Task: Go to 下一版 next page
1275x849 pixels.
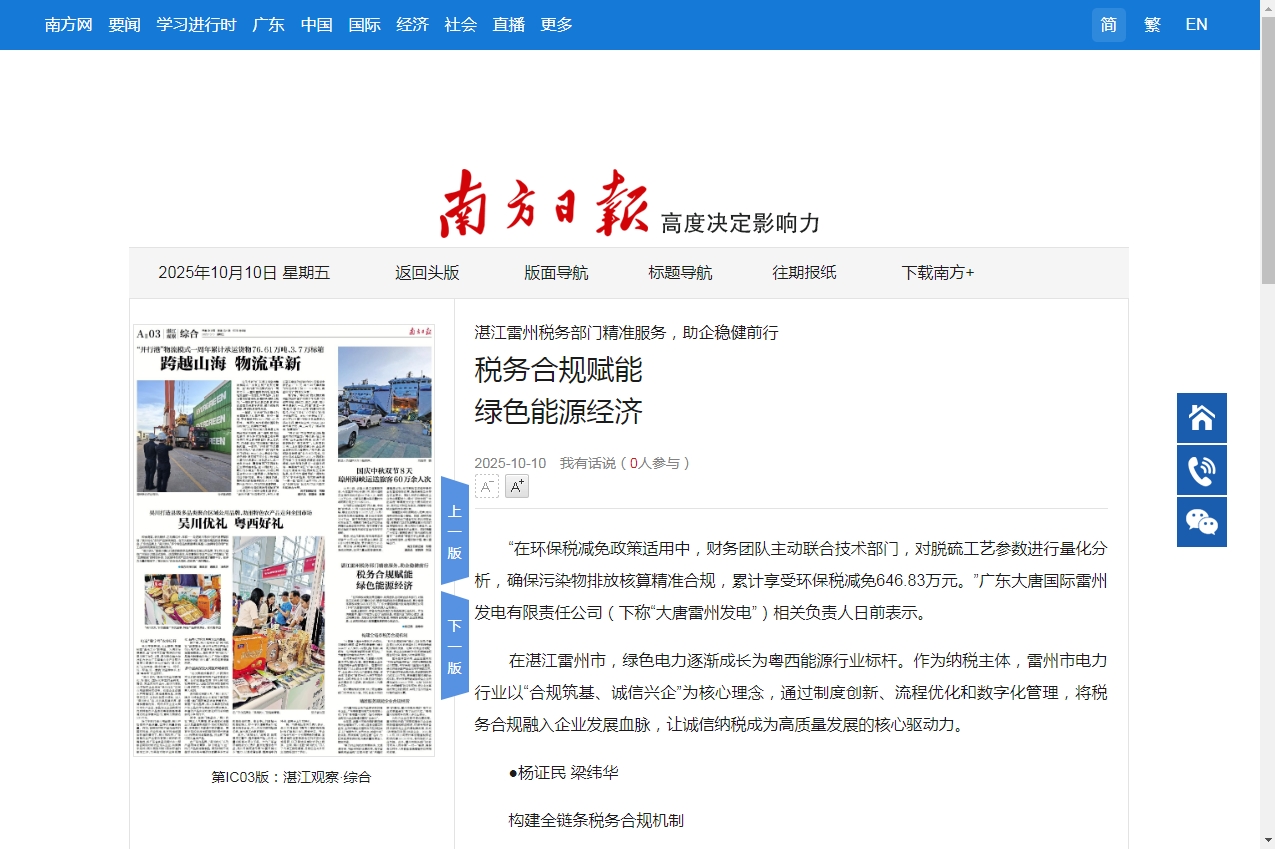Action: [x=453, y=641]
